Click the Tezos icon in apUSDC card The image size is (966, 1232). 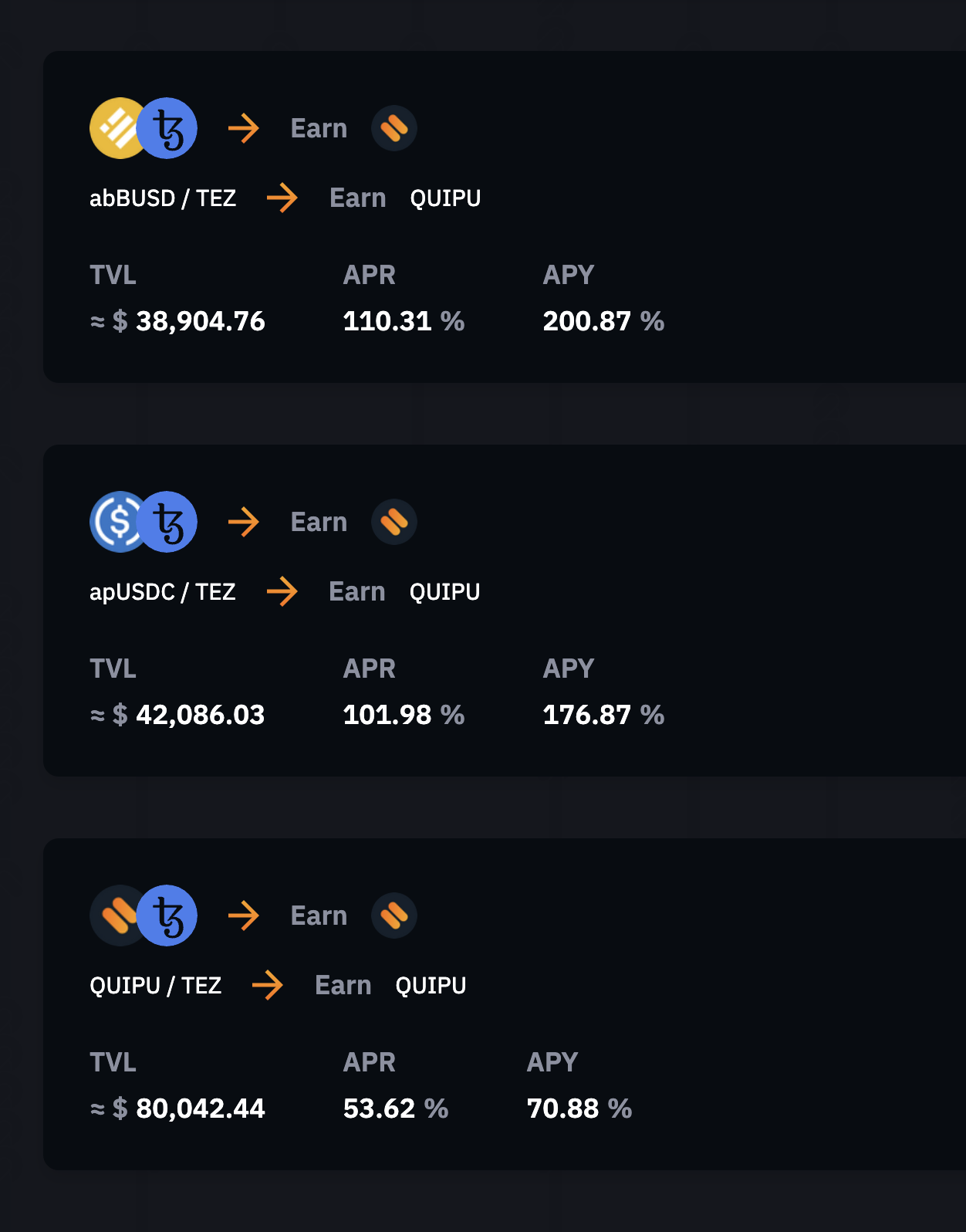[167, 522]
